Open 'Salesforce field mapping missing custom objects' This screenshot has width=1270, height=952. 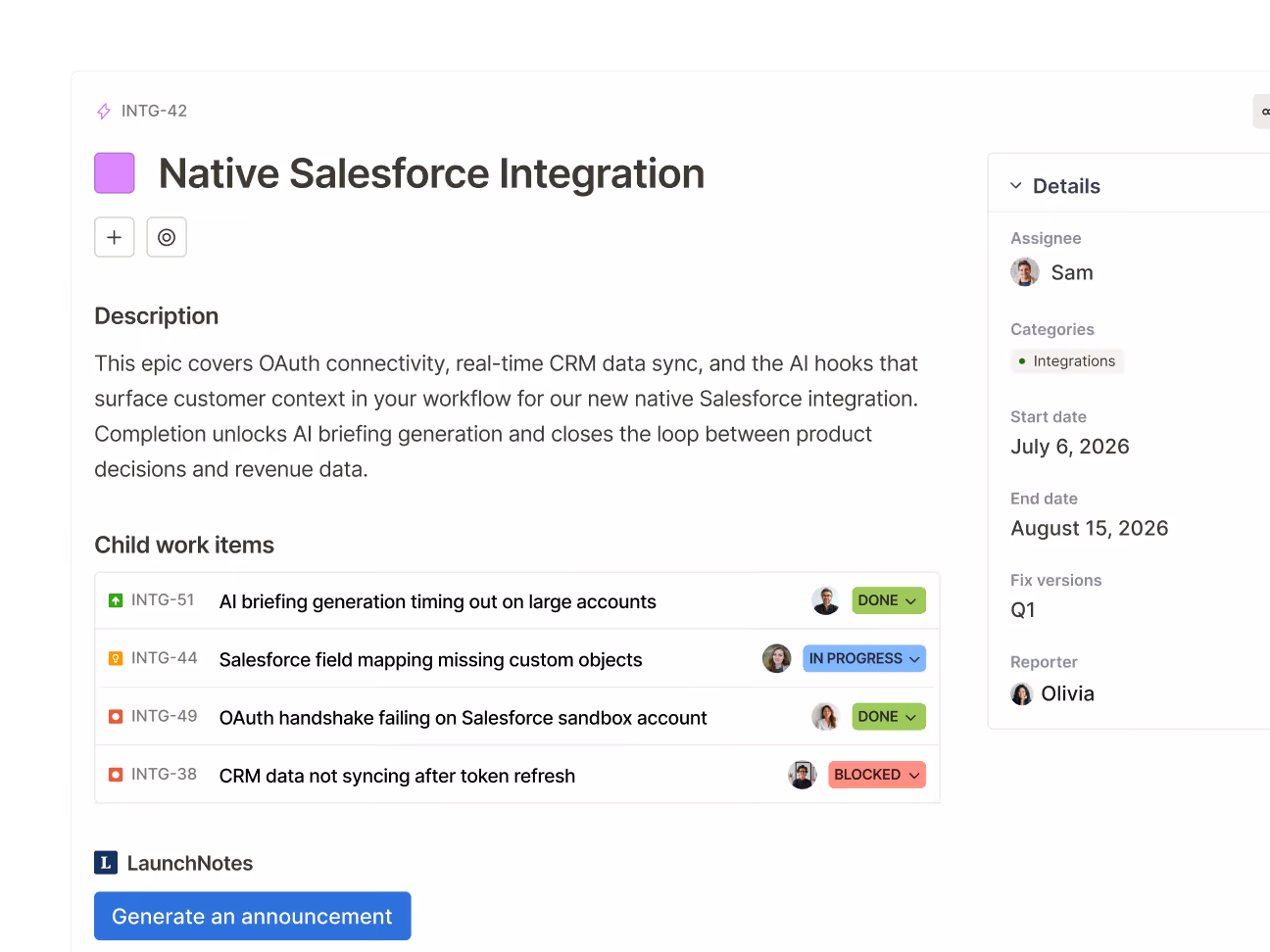[431, 660]
